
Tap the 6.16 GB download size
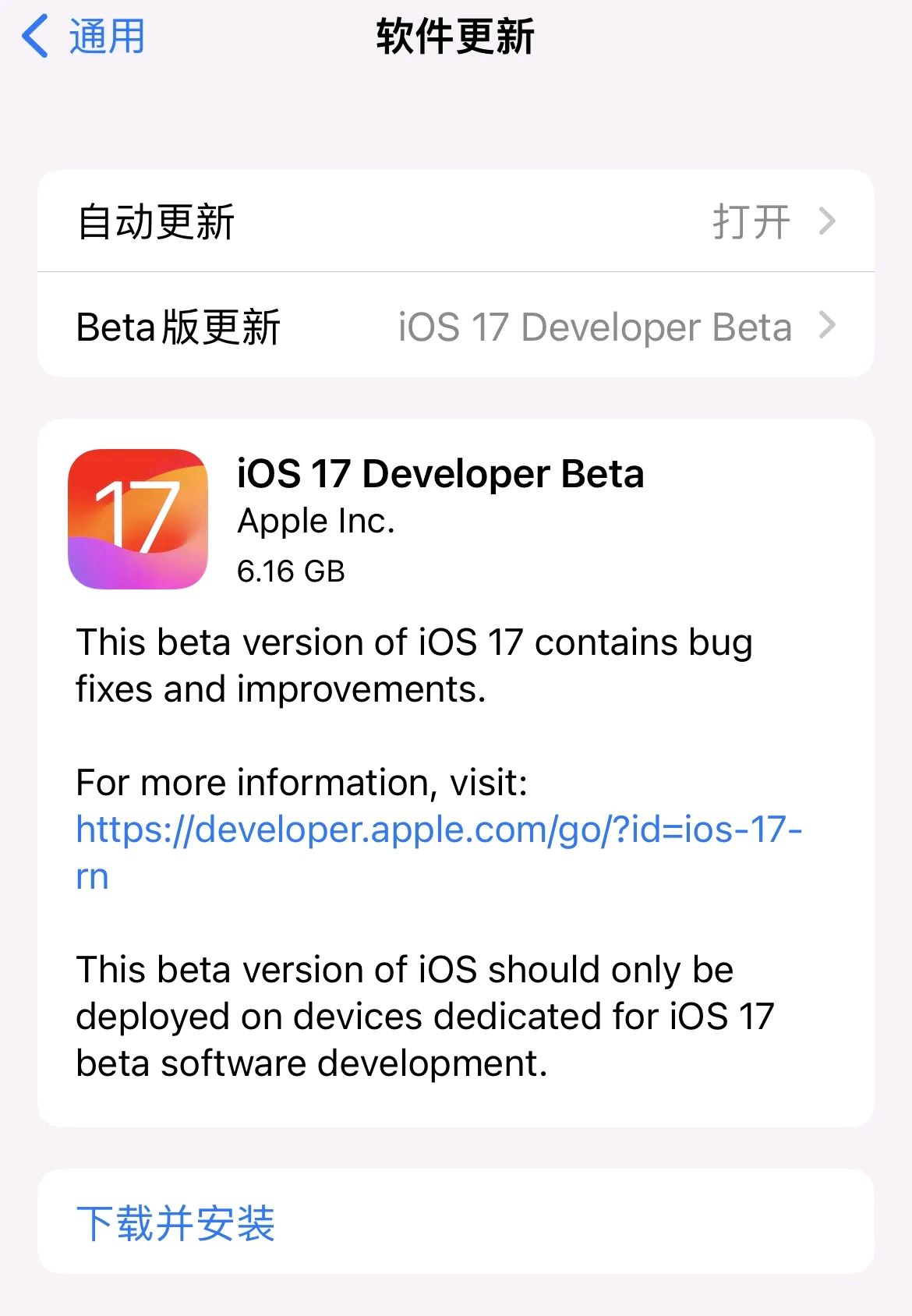coord(291,571)
